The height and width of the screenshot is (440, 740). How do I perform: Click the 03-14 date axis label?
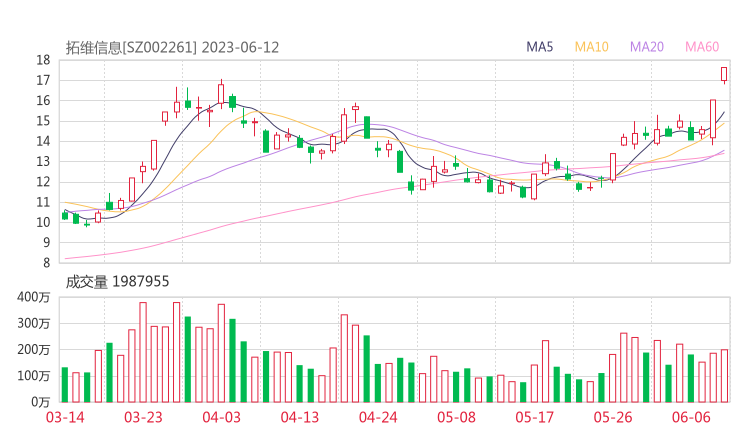(65, 417)
